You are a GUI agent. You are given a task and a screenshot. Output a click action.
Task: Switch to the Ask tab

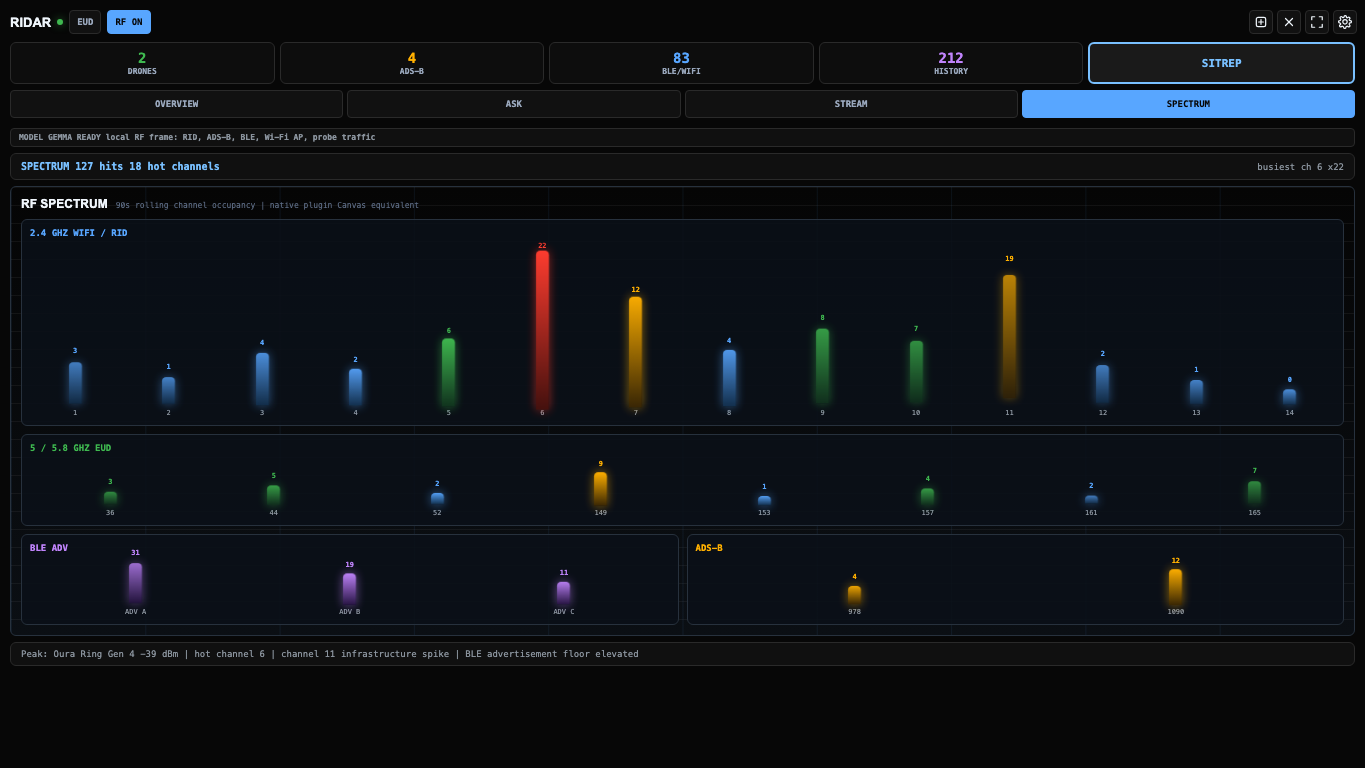coord(514,104)
